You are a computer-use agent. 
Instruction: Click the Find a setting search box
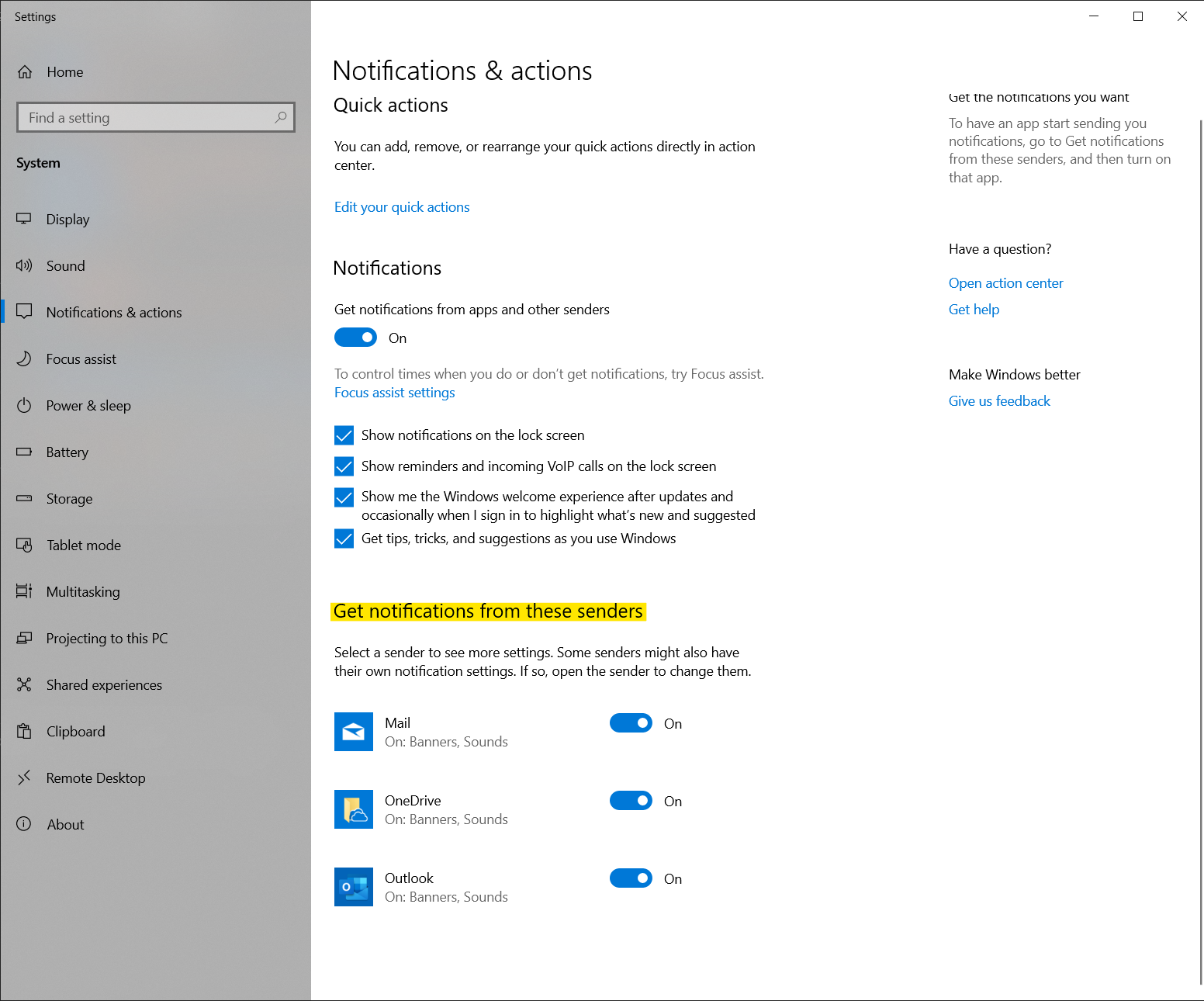[155, 117]
